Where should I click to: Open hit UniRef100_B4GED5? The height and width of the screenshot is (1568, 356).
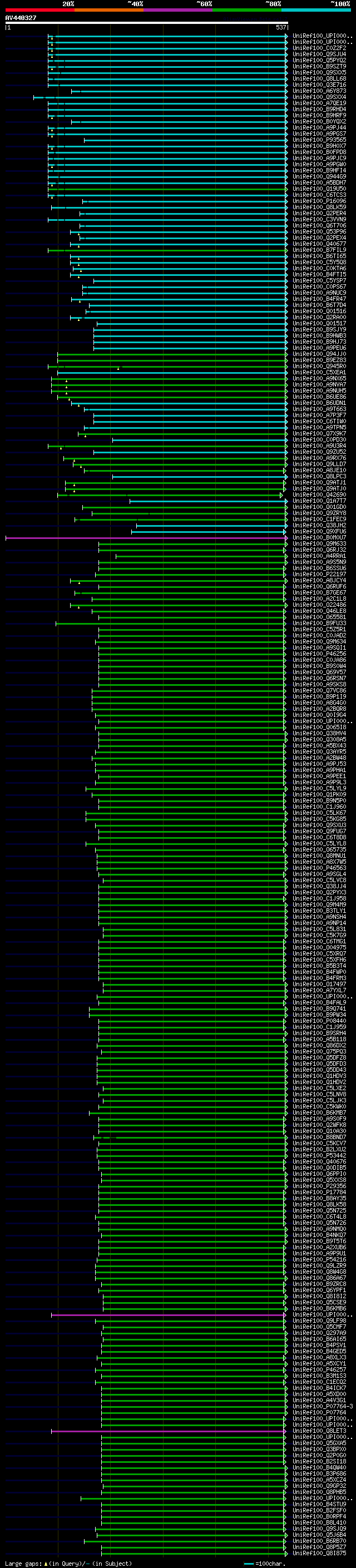[319, 1351]
